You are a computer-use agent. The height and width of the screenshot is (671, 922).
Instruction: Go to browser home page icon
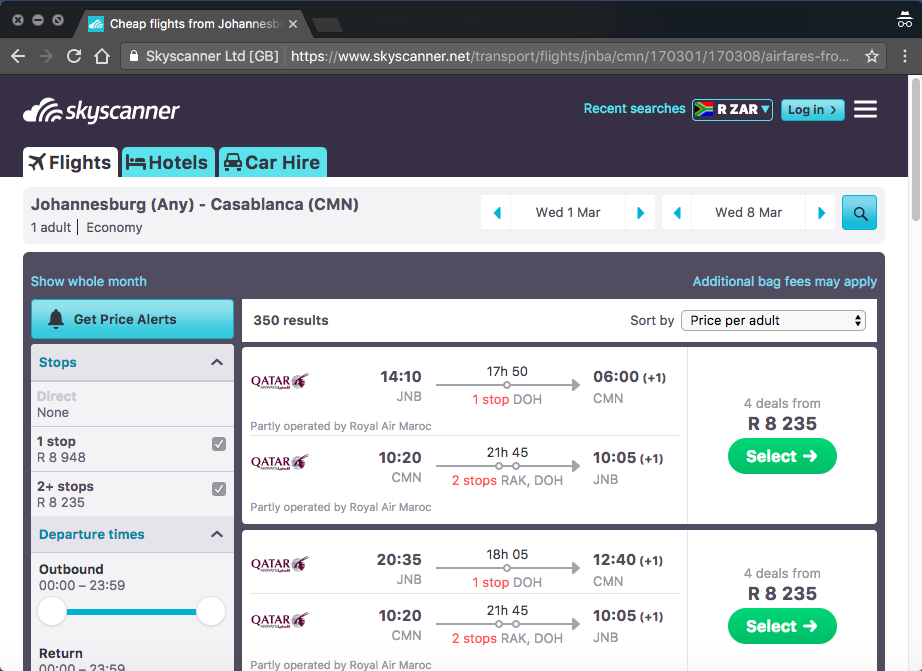(x=102, y=56)
